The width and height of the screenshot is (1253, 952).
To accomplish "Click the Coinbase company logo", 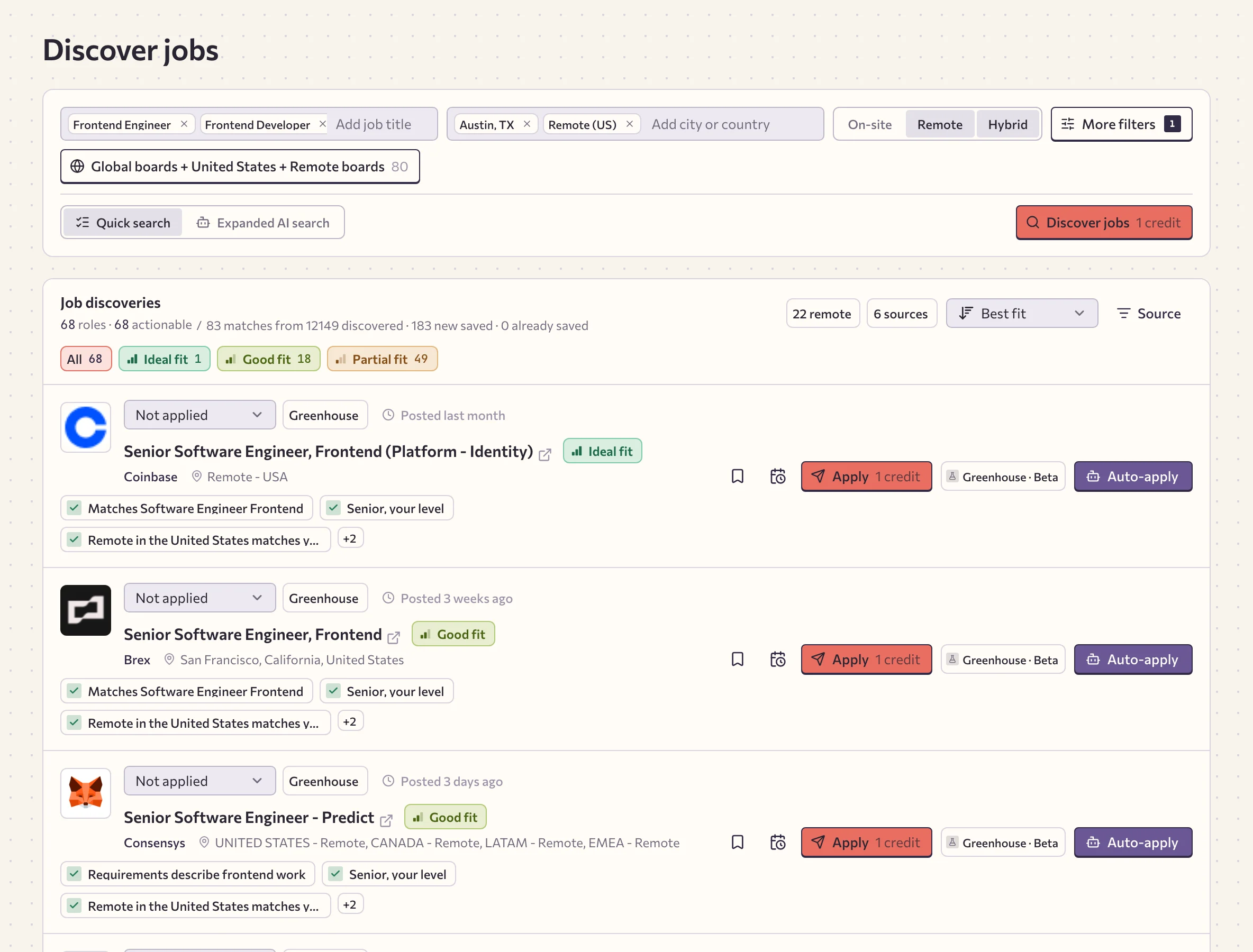I will click(86, 427).
